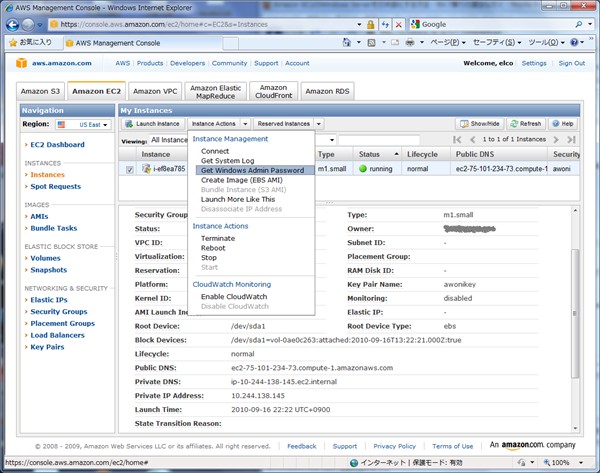Click the details pane vertical scrollbar thumb
This screenshot has height=473, width=600.
575,313
